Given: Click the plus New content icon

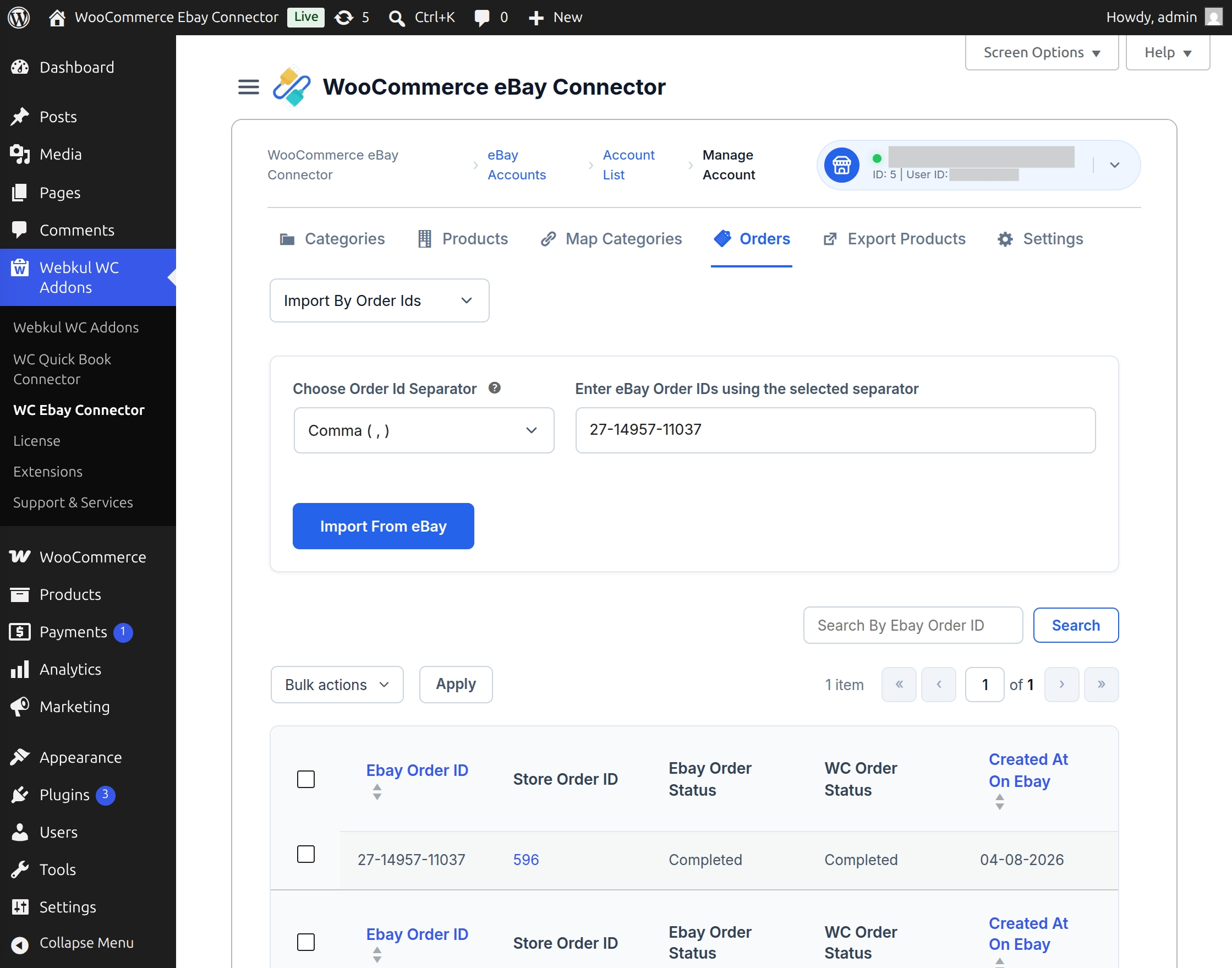Looking at the screenshot, I should coord(535,18).
